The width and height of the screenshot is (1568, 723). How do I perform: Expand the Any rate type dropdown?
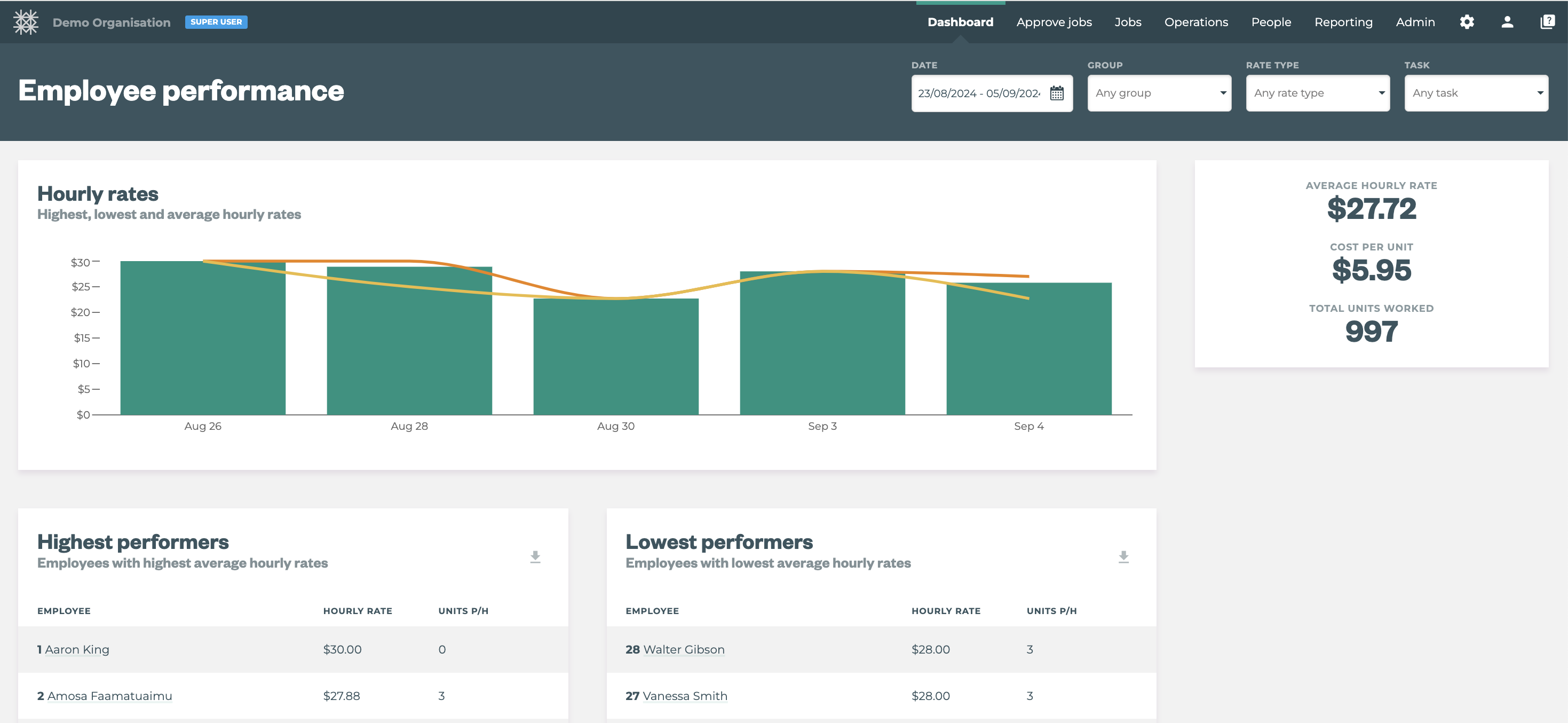pyautogui.click(x=1318, y=92)
